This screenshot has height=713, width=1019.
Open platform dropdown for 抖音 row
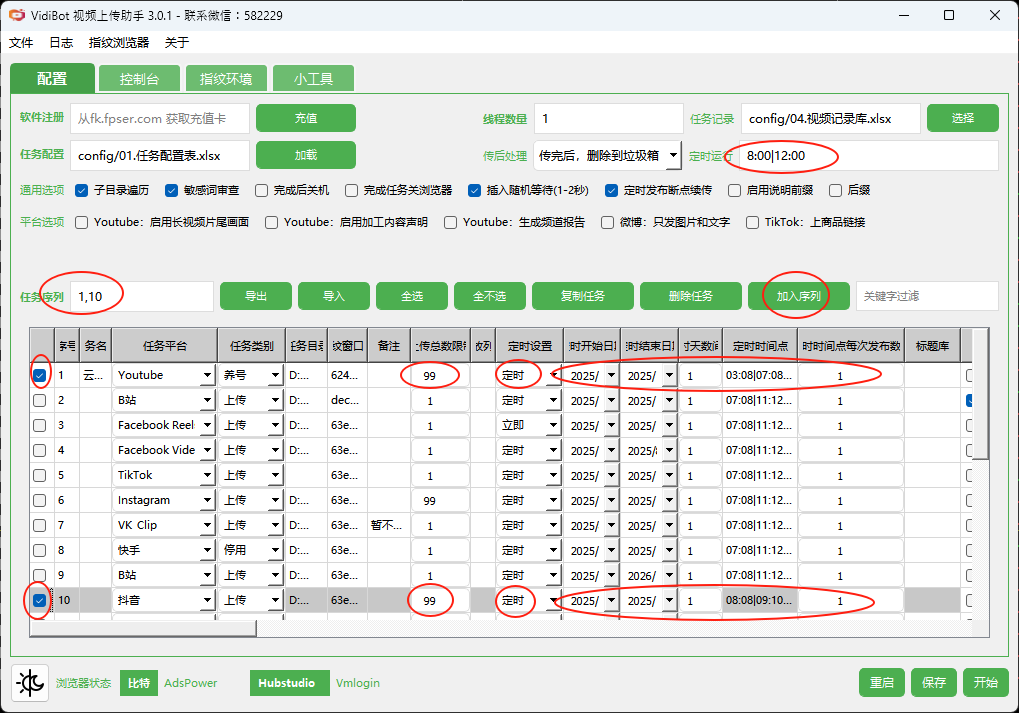point(207,601)
